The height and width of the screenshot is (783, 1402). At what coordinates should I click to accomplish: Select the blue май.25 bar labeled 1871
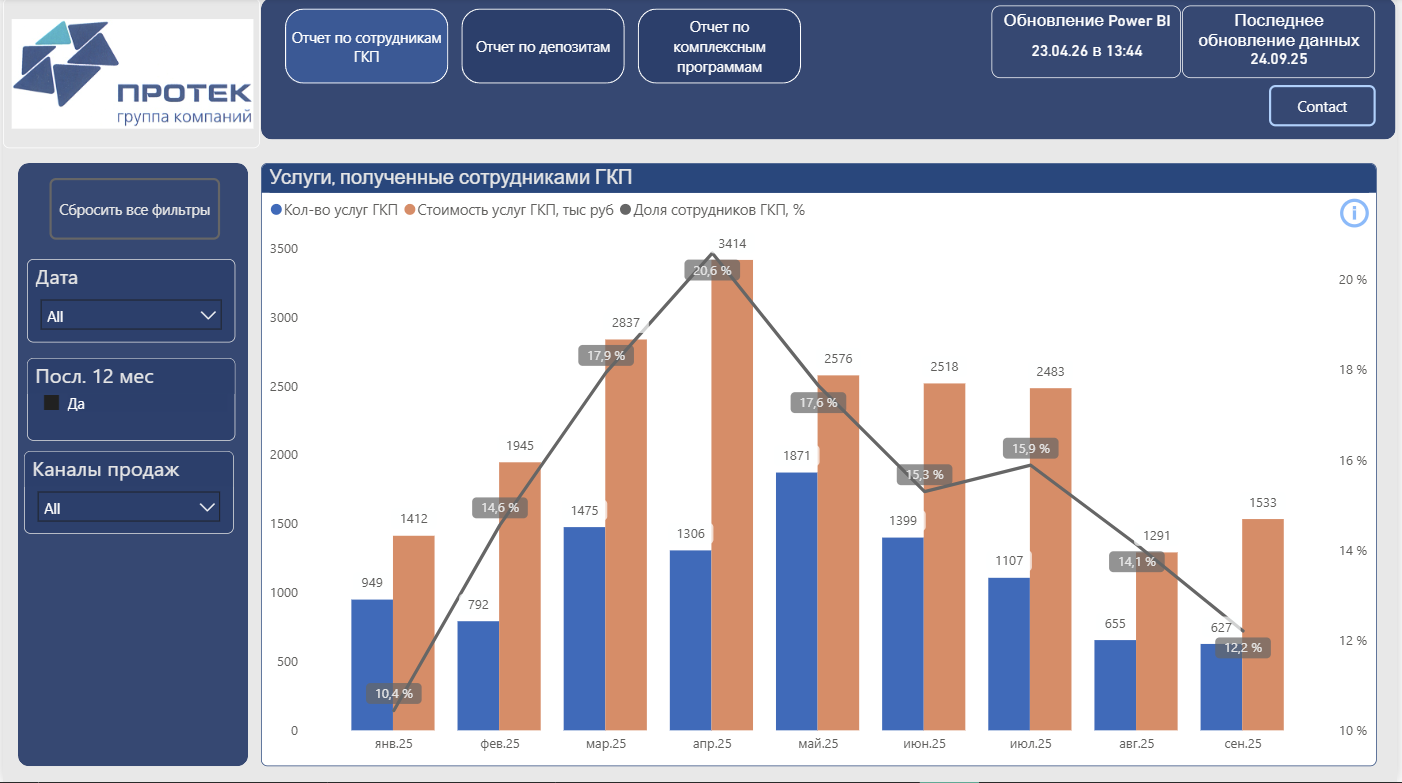click(x=796, y=600)
